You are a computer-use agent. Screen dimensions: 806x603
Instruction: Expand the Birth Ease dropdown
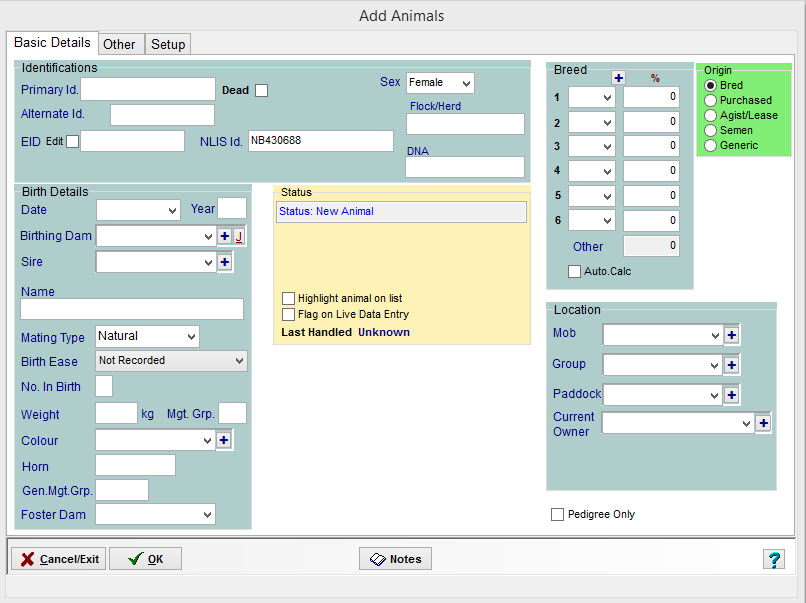[239, 361]
